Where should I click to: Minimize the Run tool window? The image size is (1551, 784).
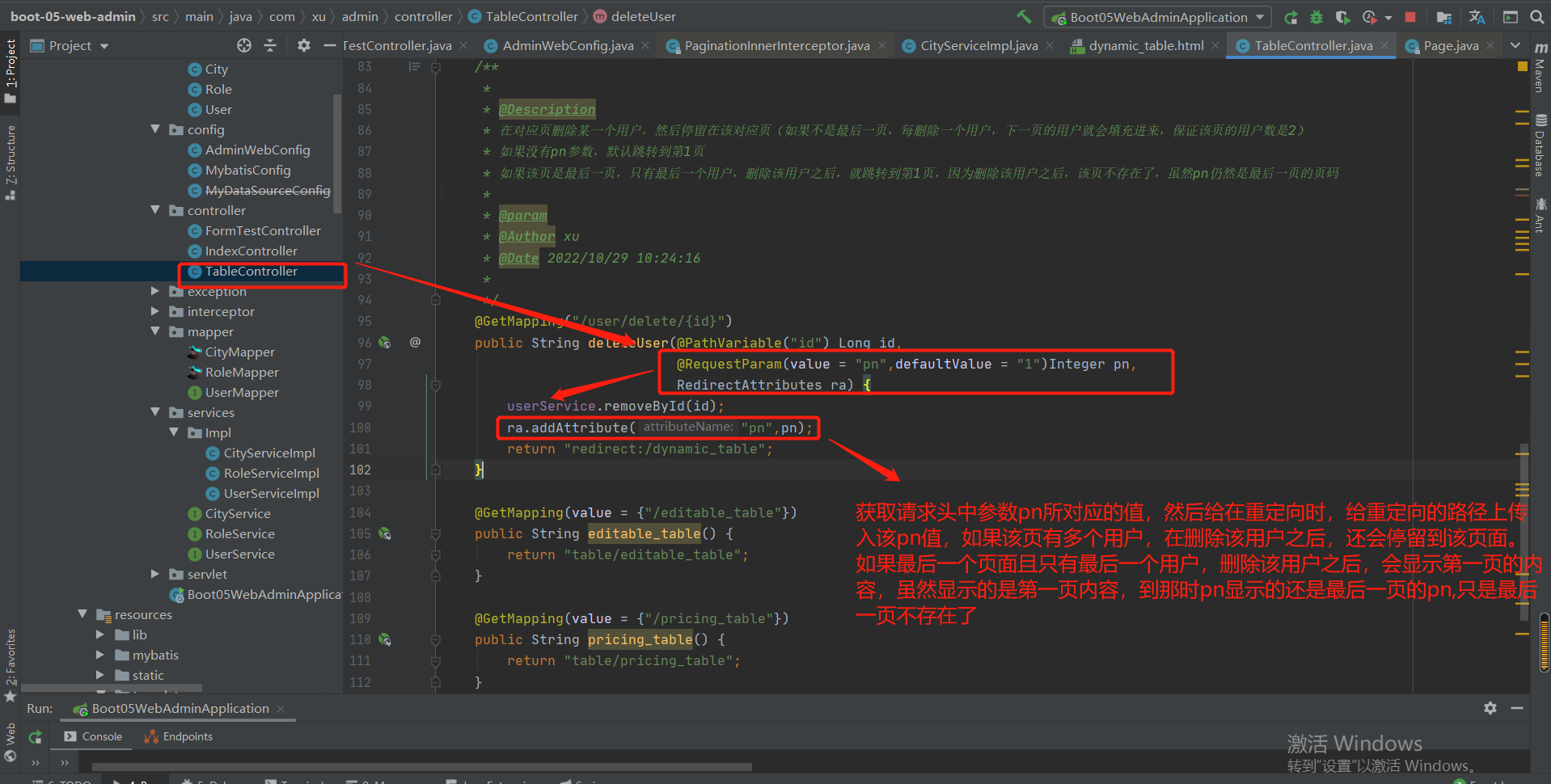coord(1517,708)
